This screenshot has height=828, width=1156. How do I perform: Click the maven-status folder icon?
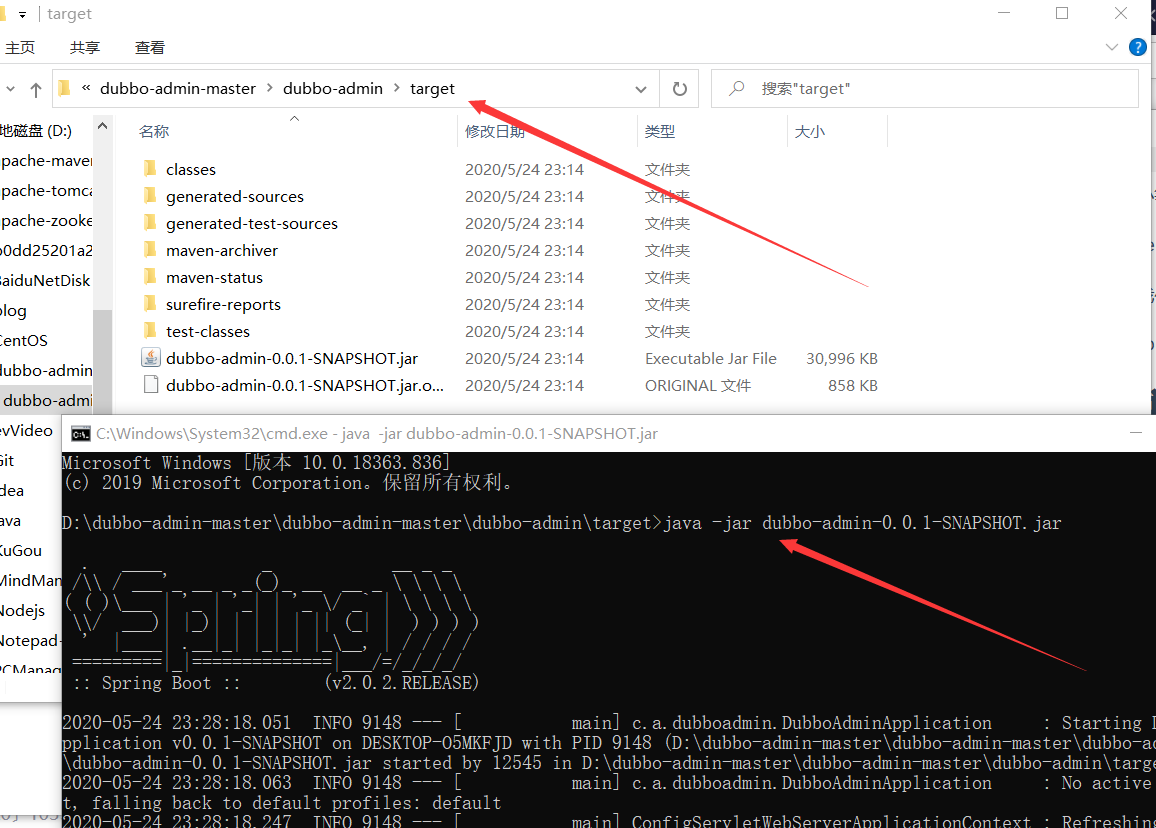click(150, 277)
